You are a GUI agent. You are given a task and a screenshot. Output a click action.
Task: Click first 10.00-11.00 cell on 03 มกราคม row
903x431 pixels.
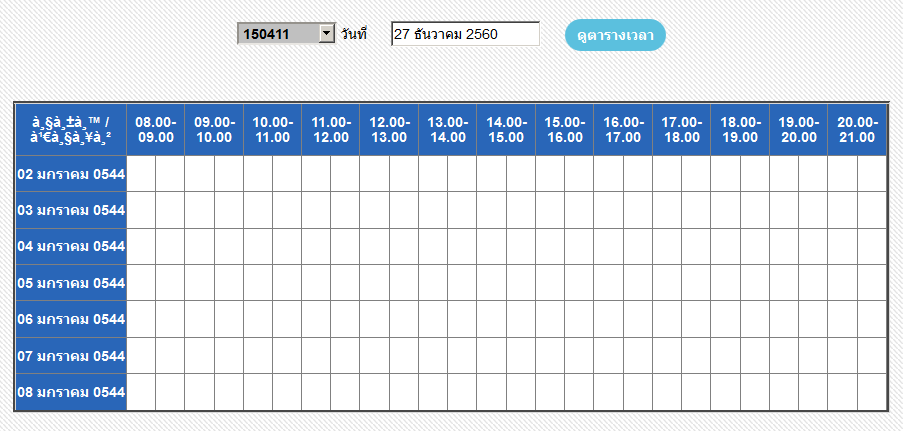pyautogui.click(x=258, y=210)
